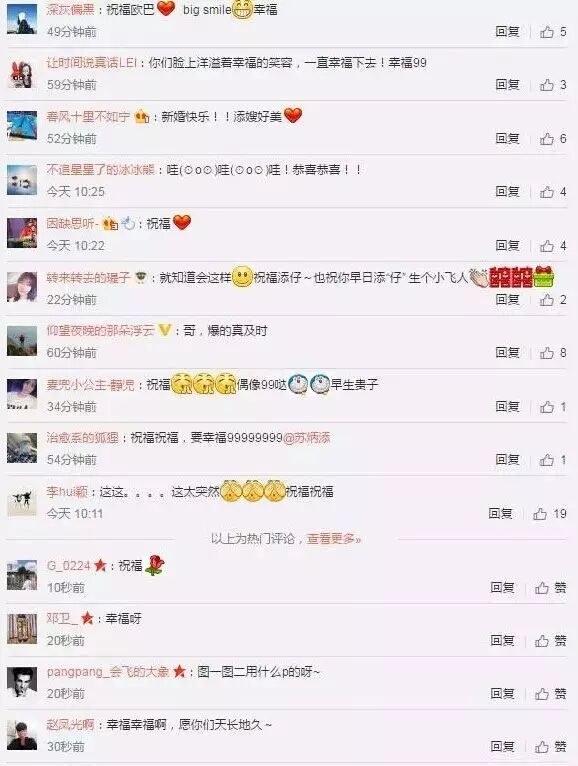This screenshot has height=766, width=578.
Task: Reply to 李hui颖's comment
Action: (500, 513)
